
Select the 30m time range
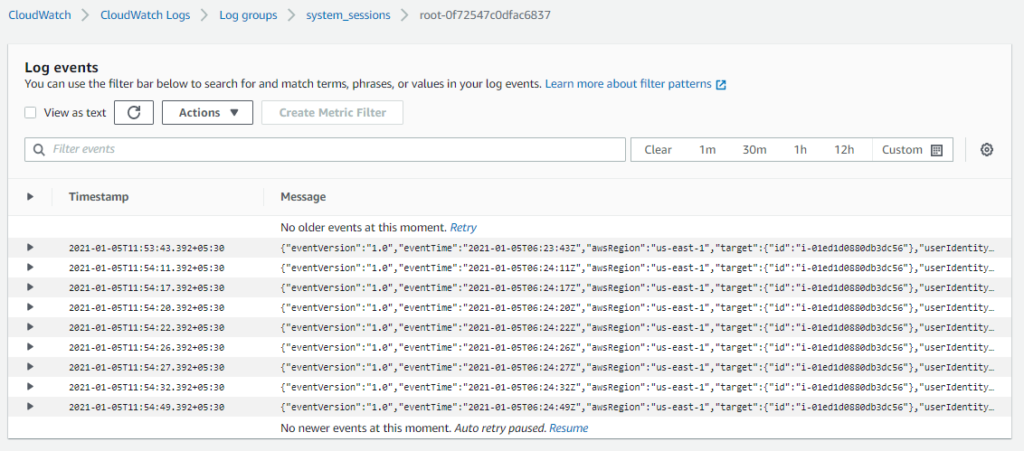754,149
